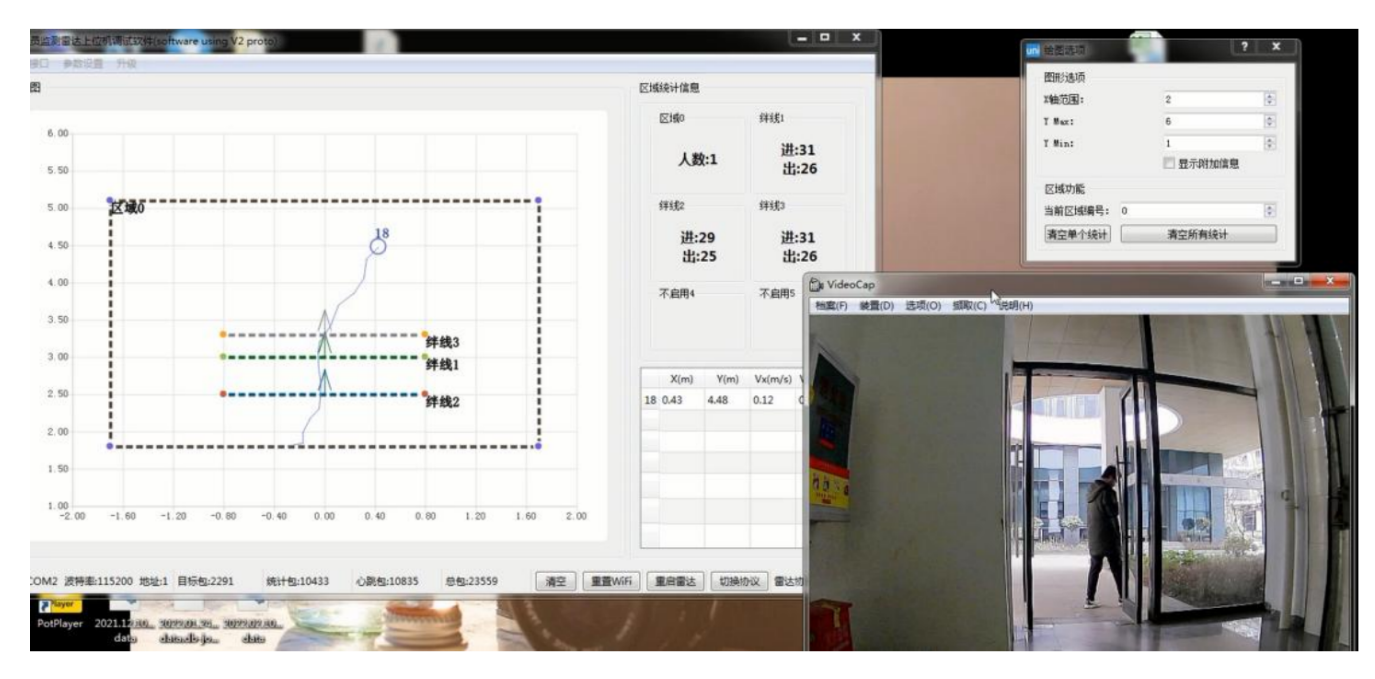Open the 参数设置 menu

pyautogui.click(x=83, y=64)
